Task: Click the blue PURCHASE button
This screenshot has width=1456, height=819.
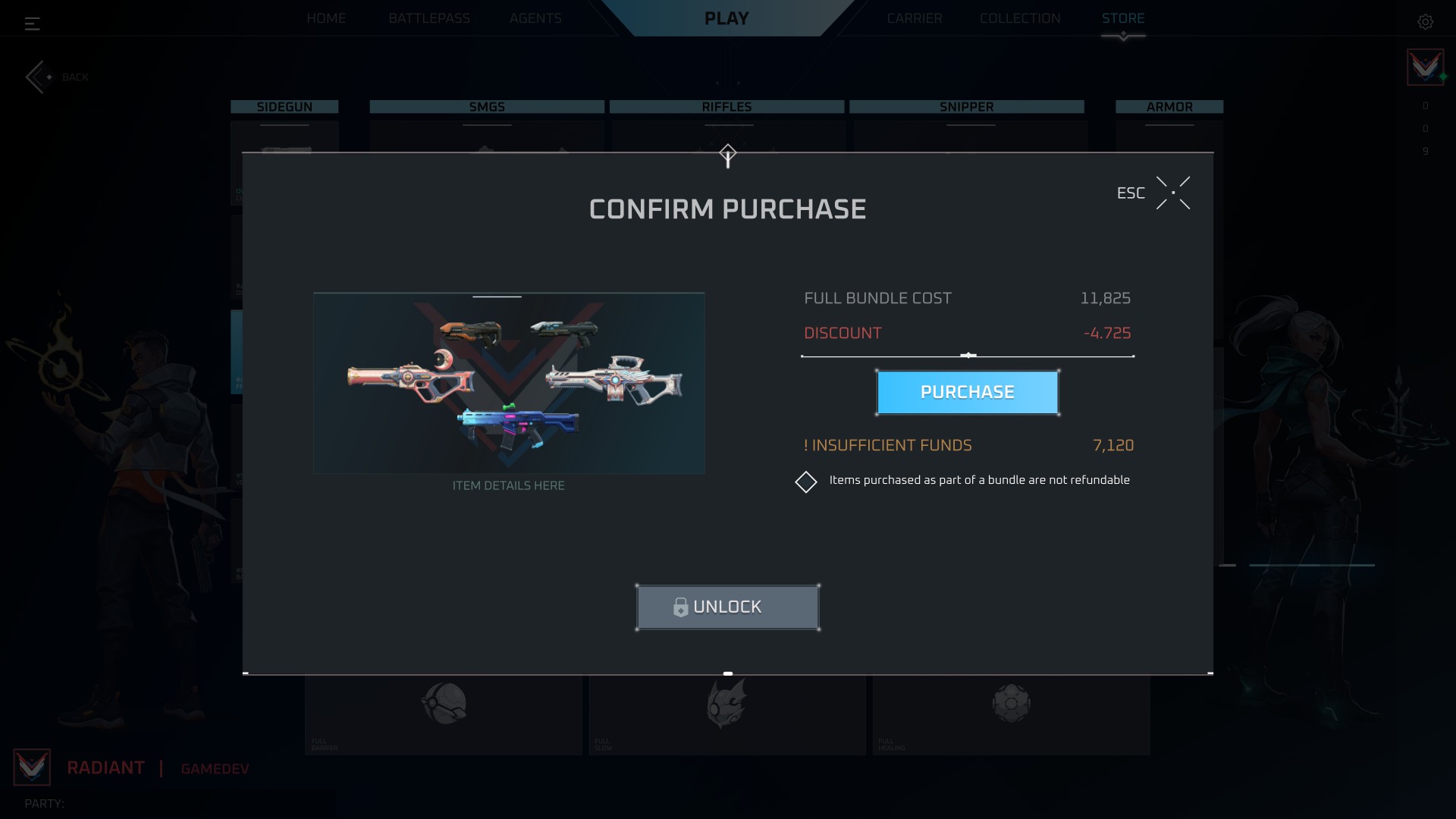Action: coord(967,392)
